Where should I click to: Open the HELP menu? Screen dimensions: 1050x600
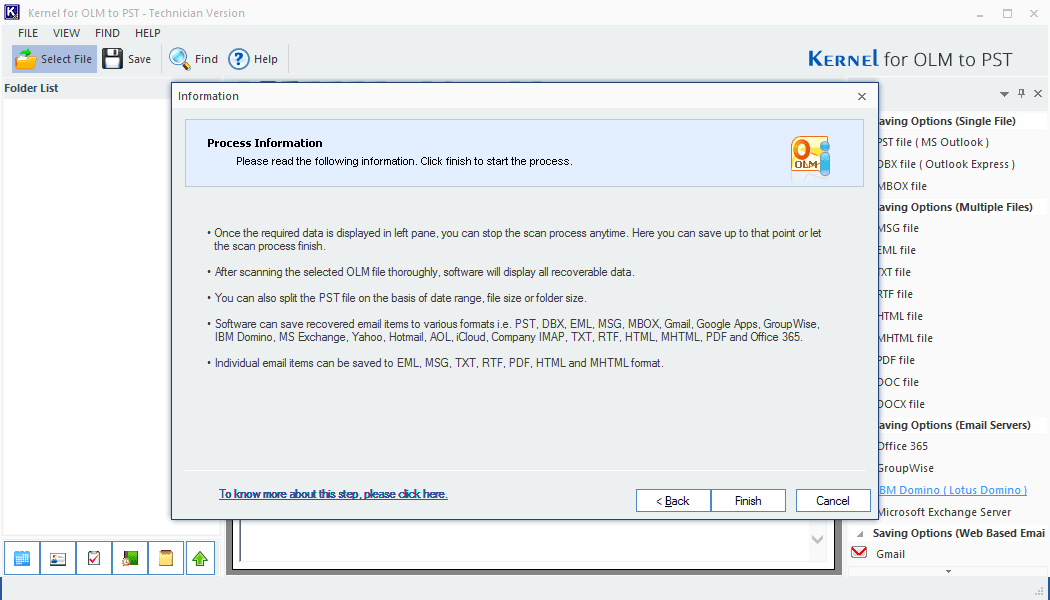click(147, 33)
